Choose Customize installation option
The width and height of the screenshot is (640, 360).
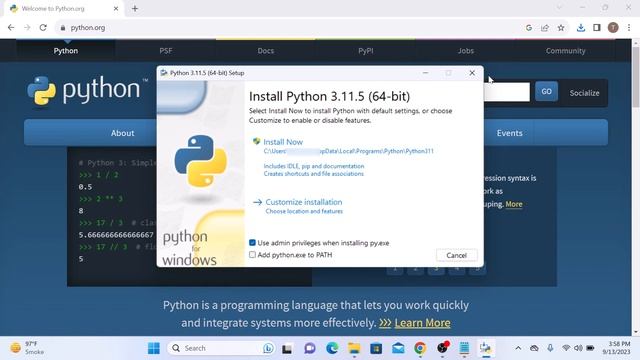point(304,202)
